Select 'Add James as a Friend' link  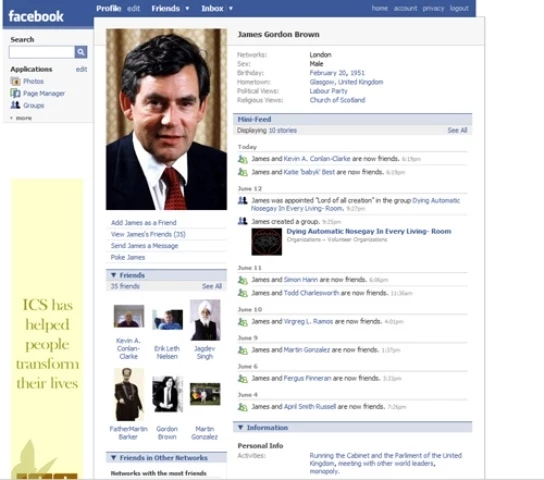tap(144, 223)
